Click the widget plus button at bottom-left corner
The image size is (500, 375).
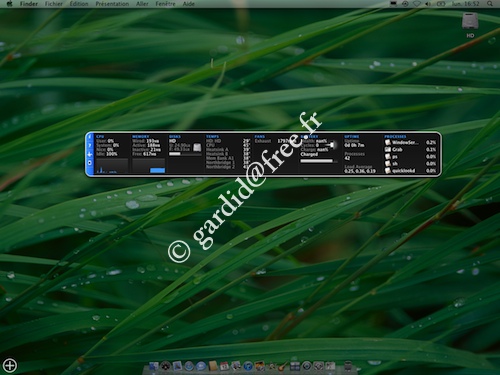tap(10, 365)
